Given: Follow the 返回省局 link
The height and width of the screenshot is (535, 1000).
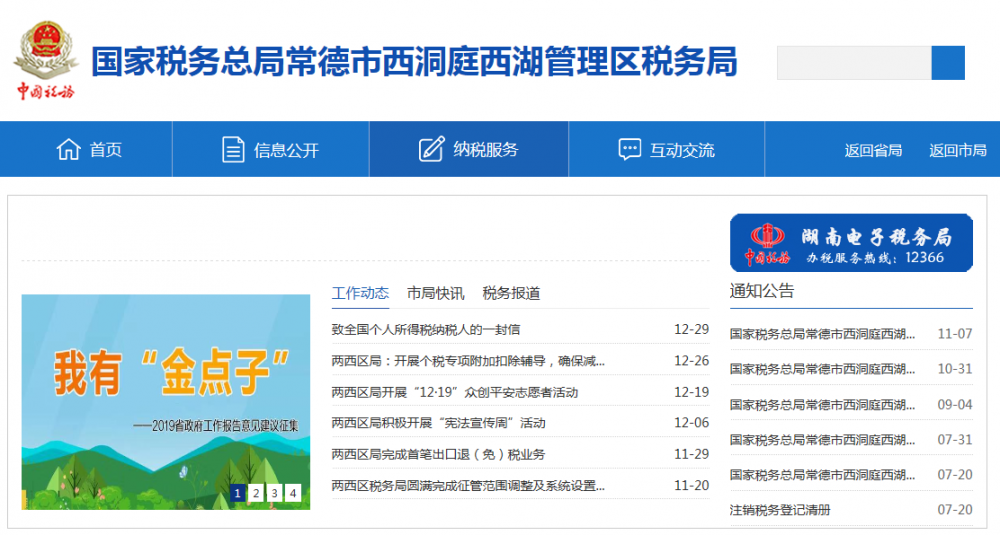Looking at the screenshot, I should [873, 150].
